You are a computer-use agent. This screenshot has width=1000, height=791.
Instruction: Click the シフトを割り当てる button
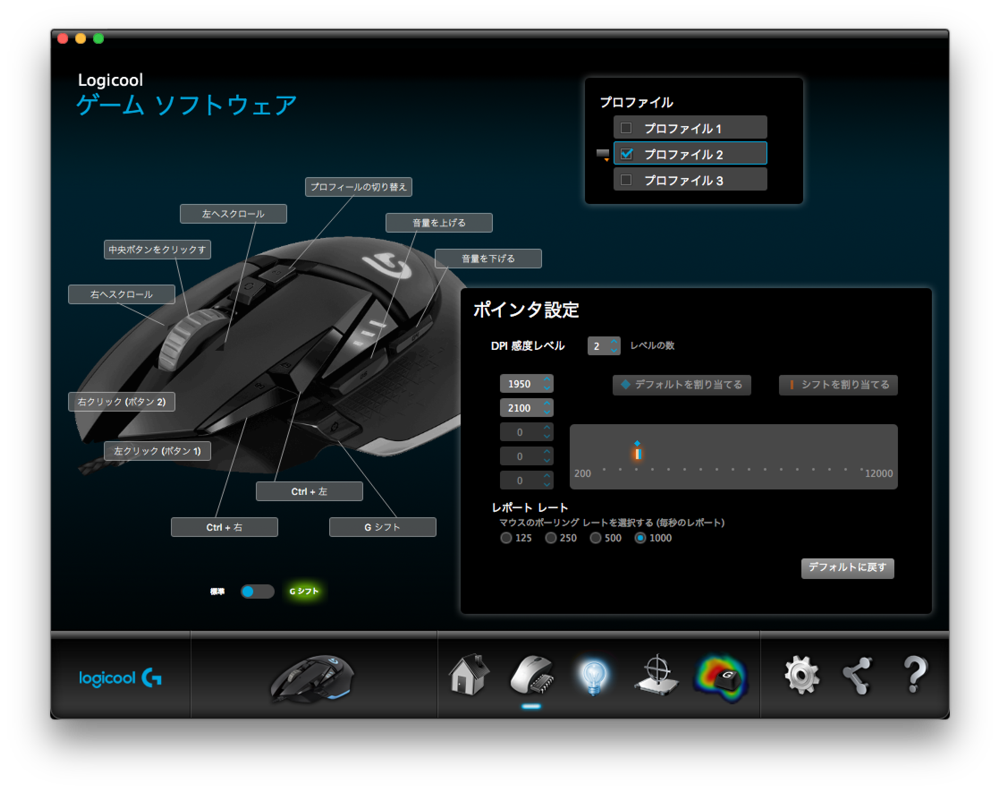pyautogui.click(x=839, y=385)
